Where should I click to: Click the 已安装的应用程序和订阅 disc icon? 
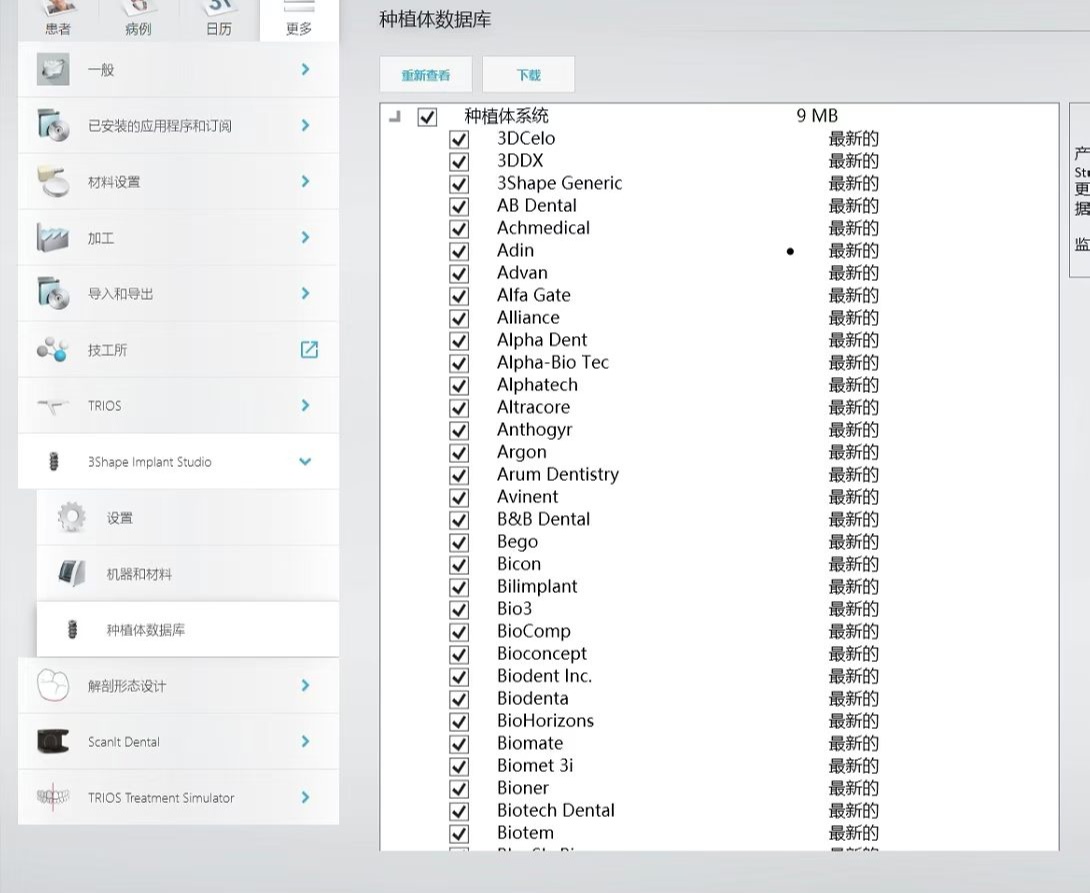(x=54, y=125)
